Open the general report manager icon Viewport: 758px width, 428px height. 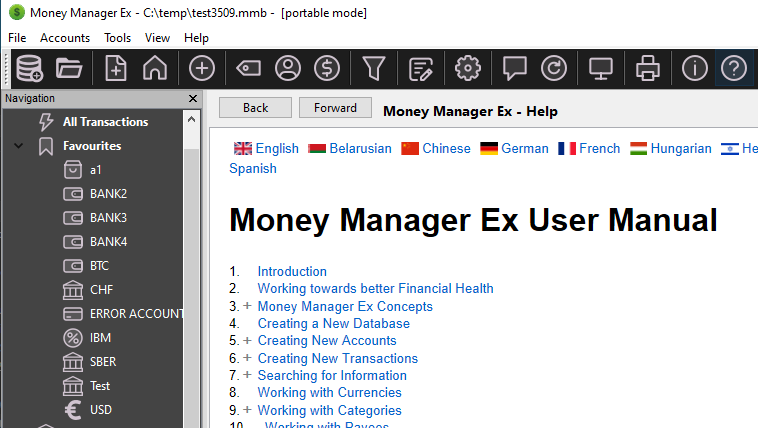click(x=421, y=68)
